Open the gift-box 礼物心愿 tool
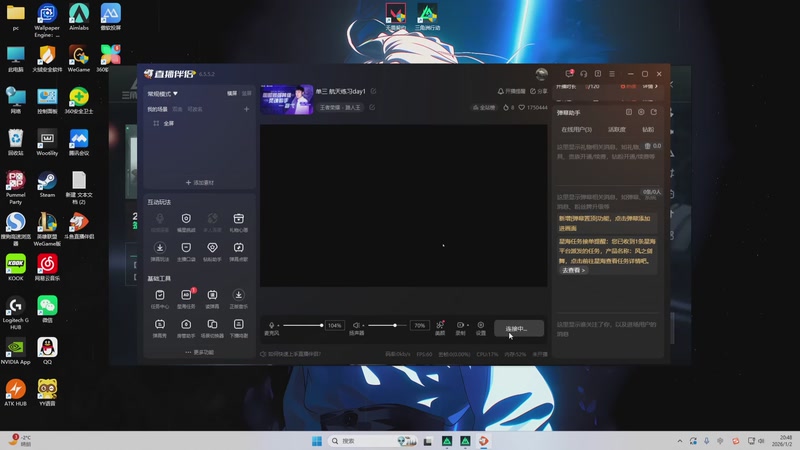Screen dimensions: 800x450 pos(238,222)
